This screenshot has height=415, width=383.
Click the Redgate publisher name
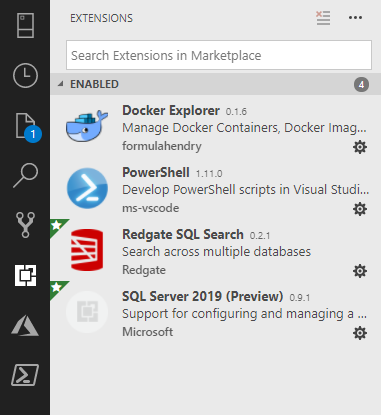(x=144, y=270)
